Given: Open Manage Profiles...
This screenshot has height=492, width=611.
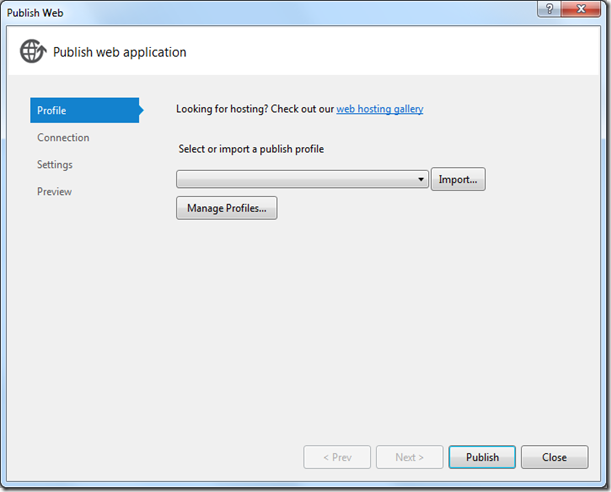Looking at the screenshot, I should point(226,208).
